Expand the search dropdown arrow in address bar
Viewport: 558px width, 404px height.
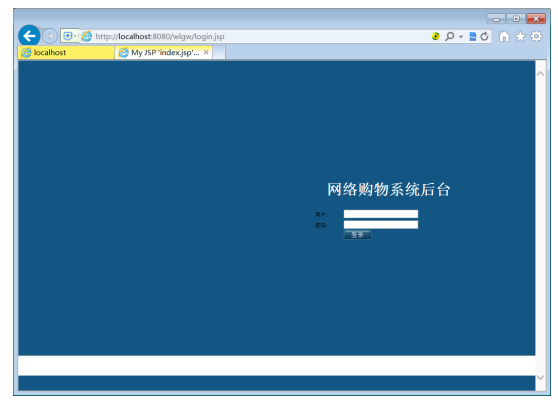coord(461,37)
